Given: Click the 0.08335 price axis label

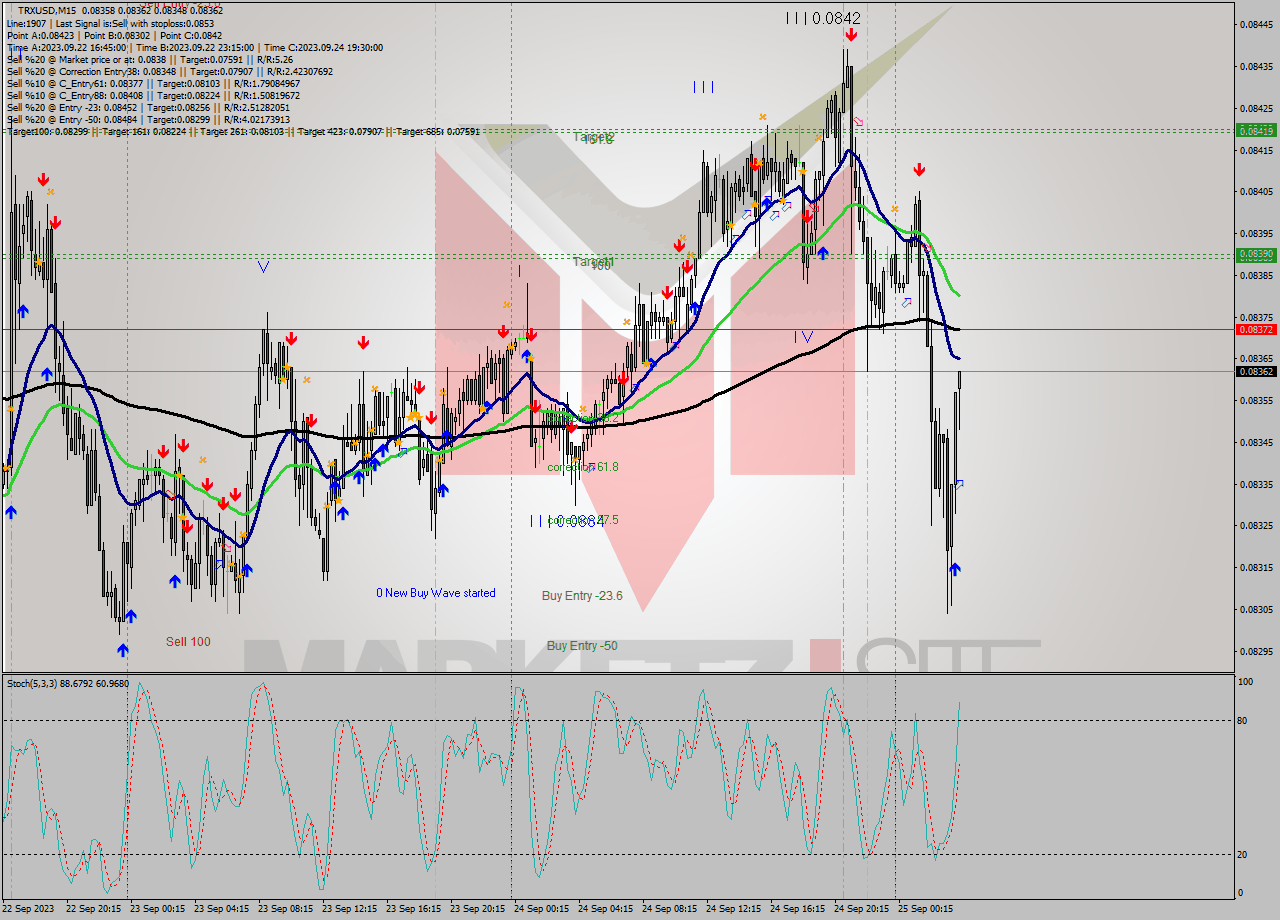Looking at the screenshot, I should click(x=1256, y=484).
